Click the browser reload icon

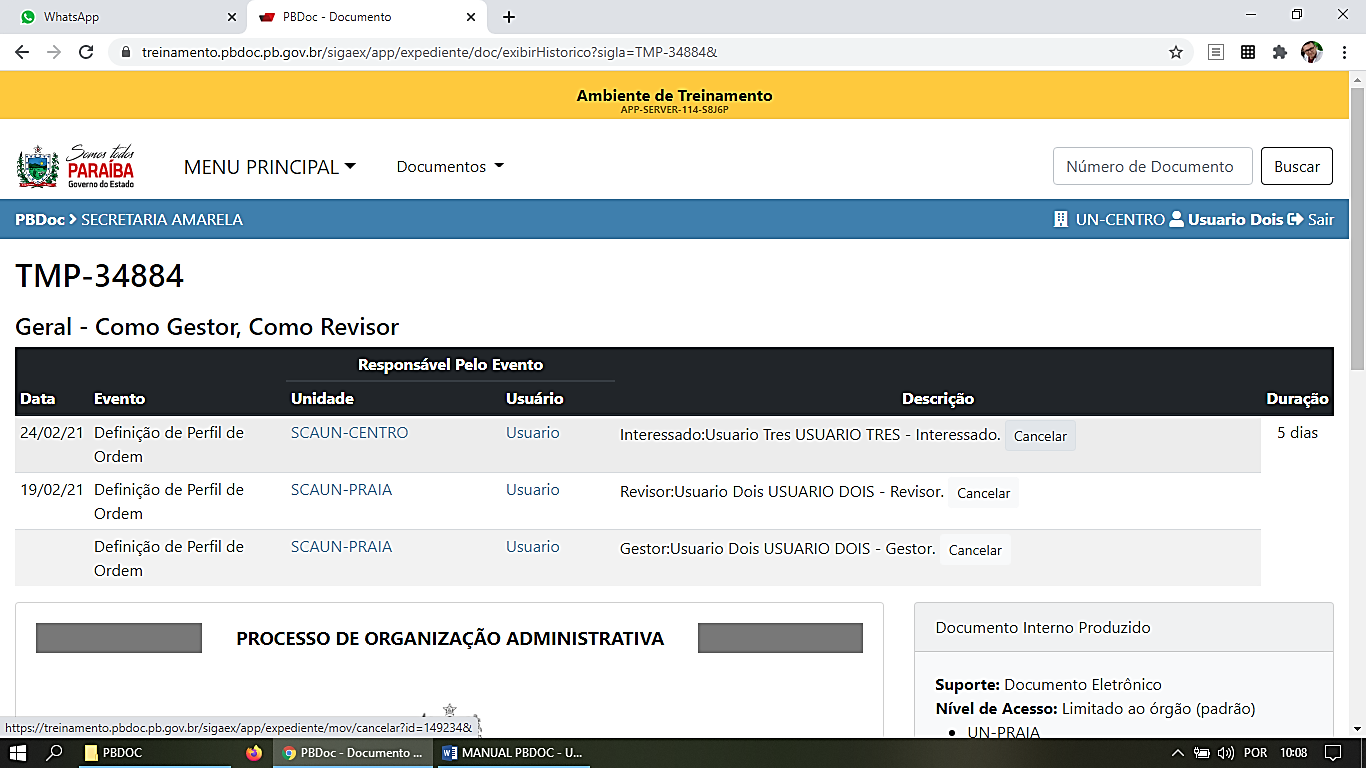coord(86,52)
